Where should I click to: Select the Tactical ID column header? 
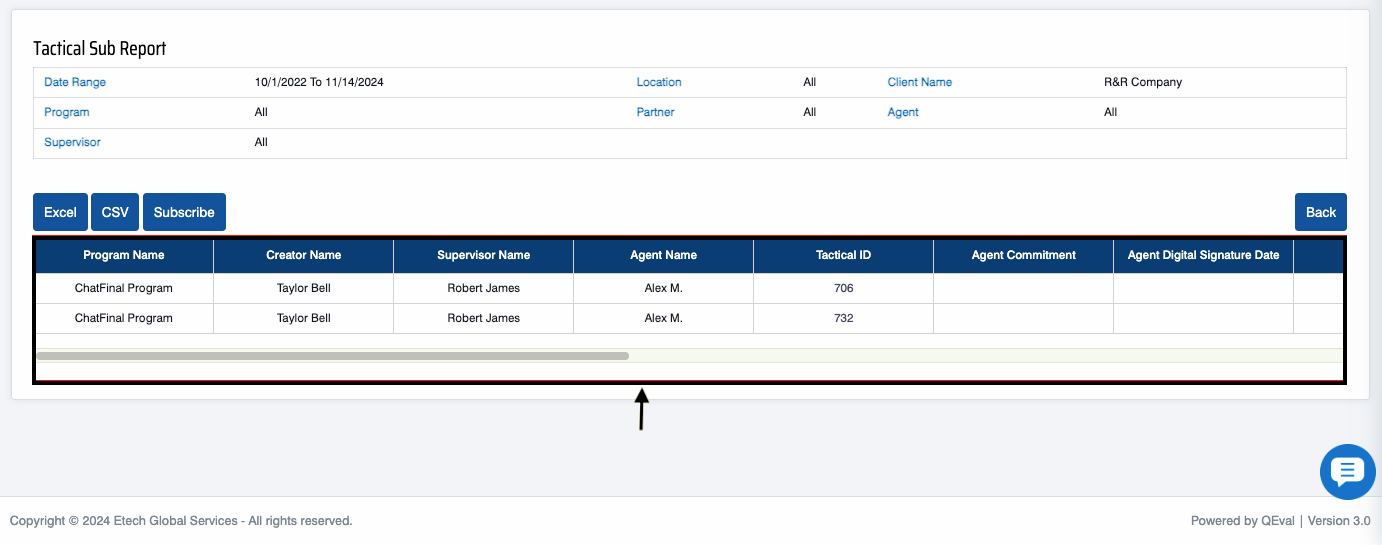pyautogui.click(x=843, y=255)
